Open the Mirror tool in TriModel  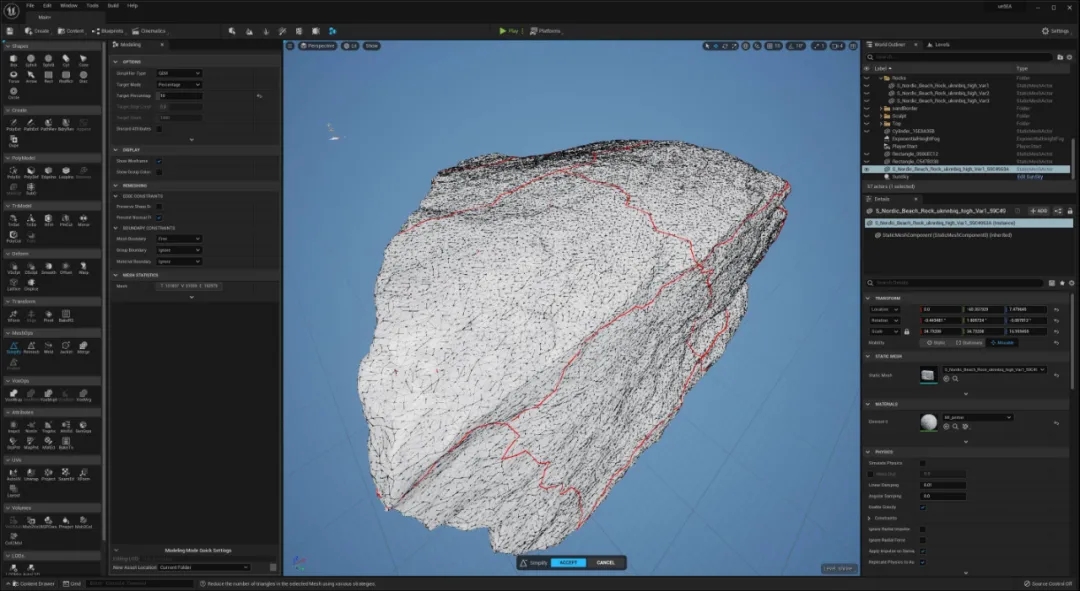pos(83,220)
